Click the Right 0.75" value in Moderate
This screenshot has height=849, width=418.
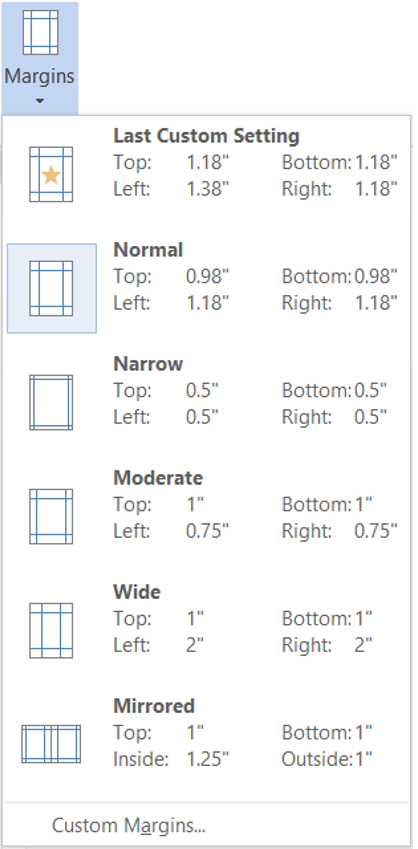click(376, 531)
